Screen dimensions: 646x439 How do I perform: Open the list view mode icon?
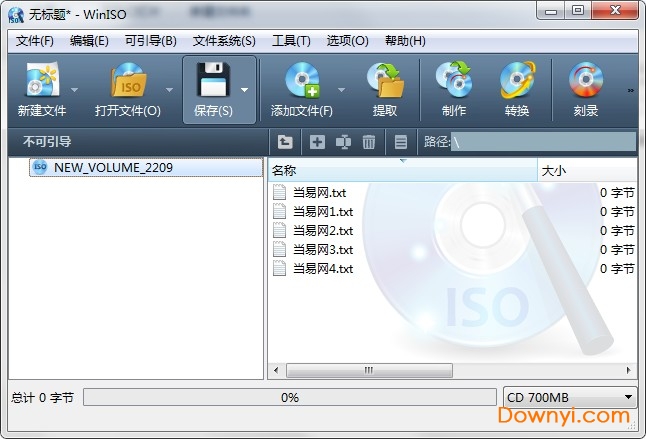pyautogui.click(x=401, y=142)
